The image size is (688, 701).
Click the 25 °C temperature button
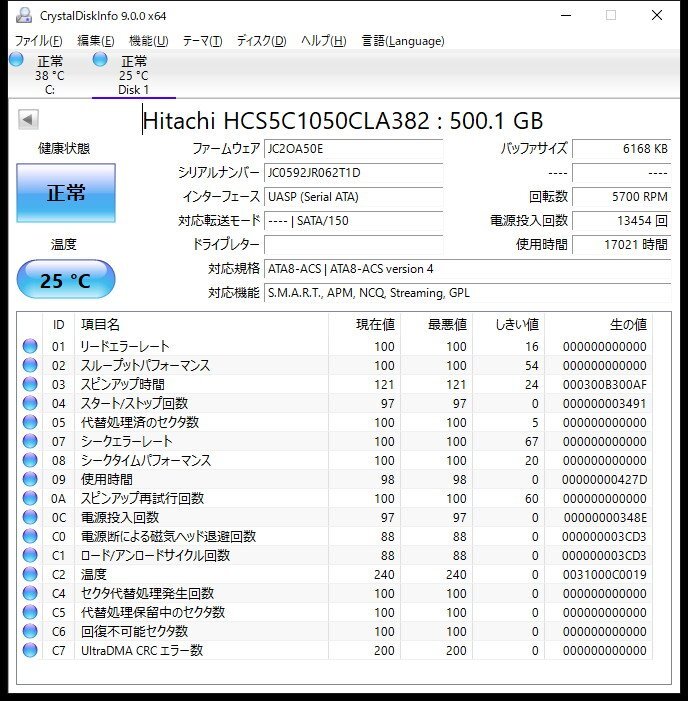coord(66,279)
